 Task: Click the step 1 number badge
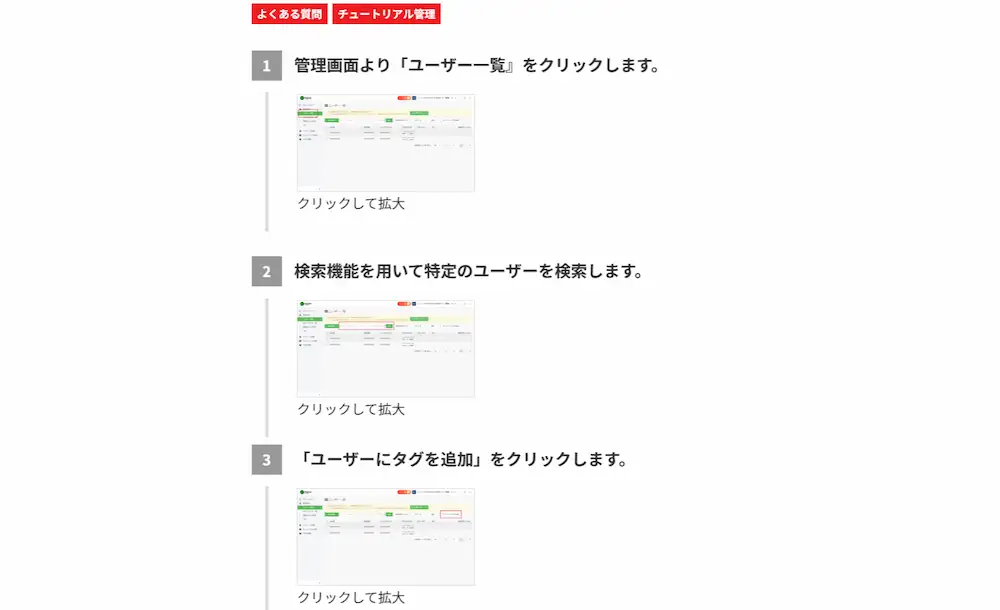pyautogui.click(x=267, y=66)
